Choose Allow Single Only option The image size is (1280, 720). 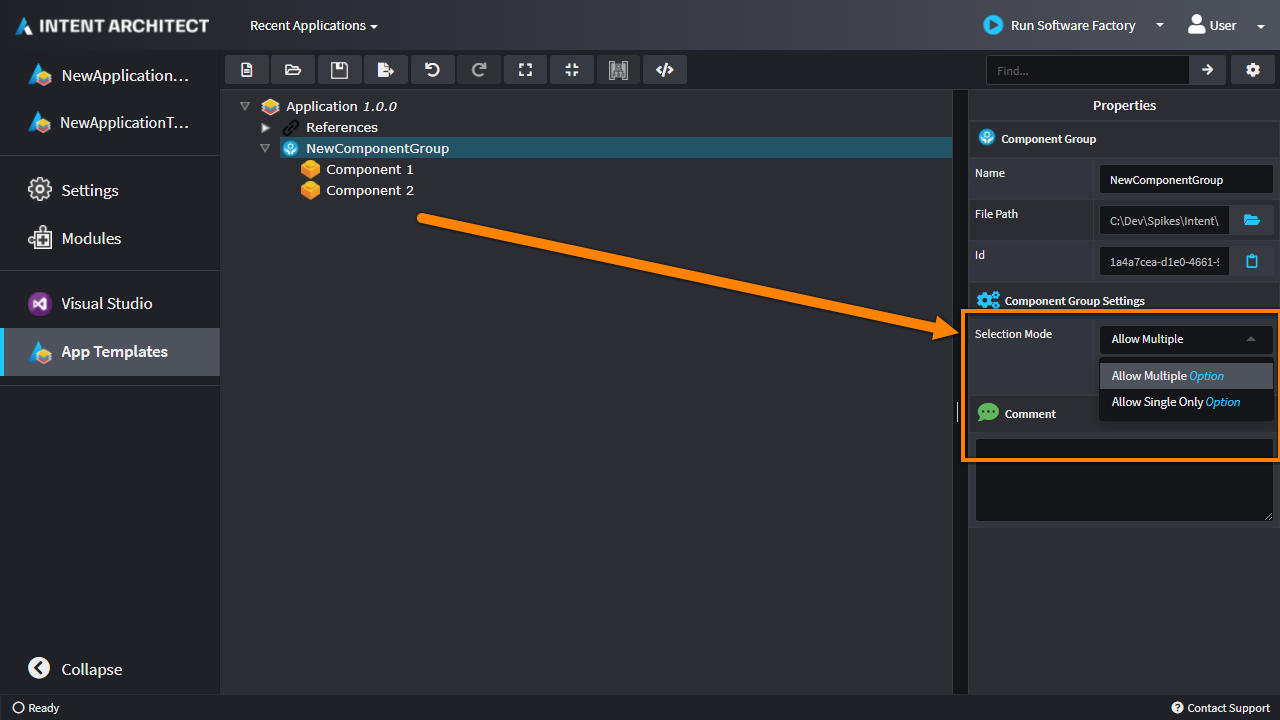(1175, 402)
